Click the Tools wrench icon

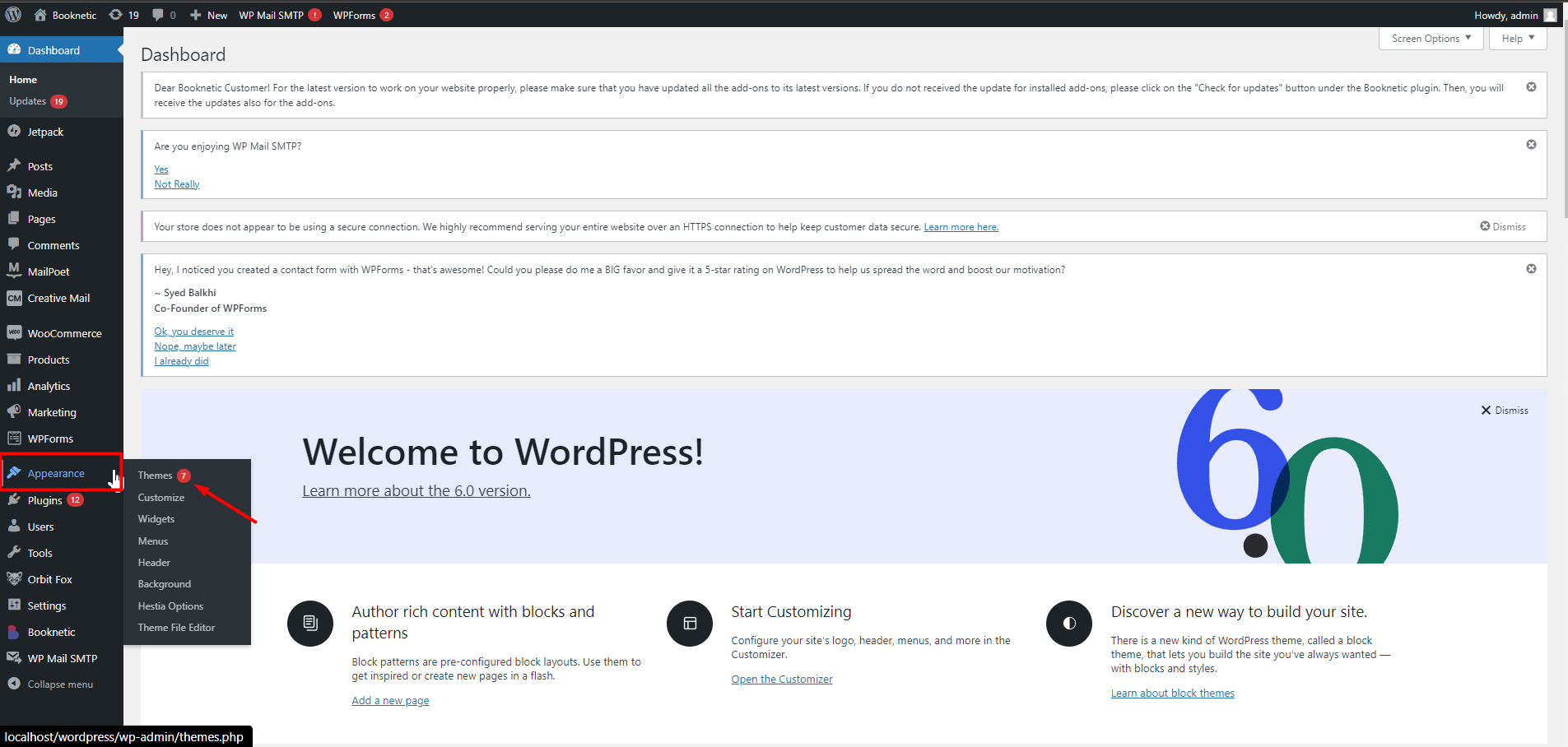(14, 552)
